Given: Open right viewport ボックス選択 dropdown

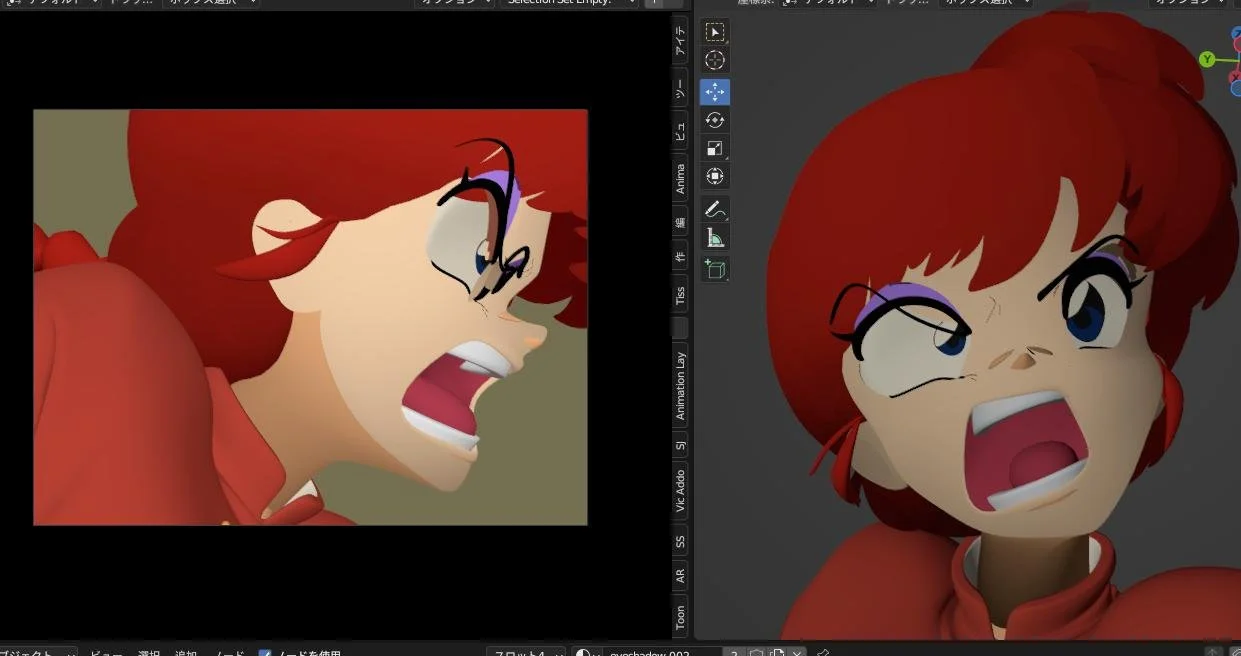Looking at the screenshot, I should click(x=984, y=2).
